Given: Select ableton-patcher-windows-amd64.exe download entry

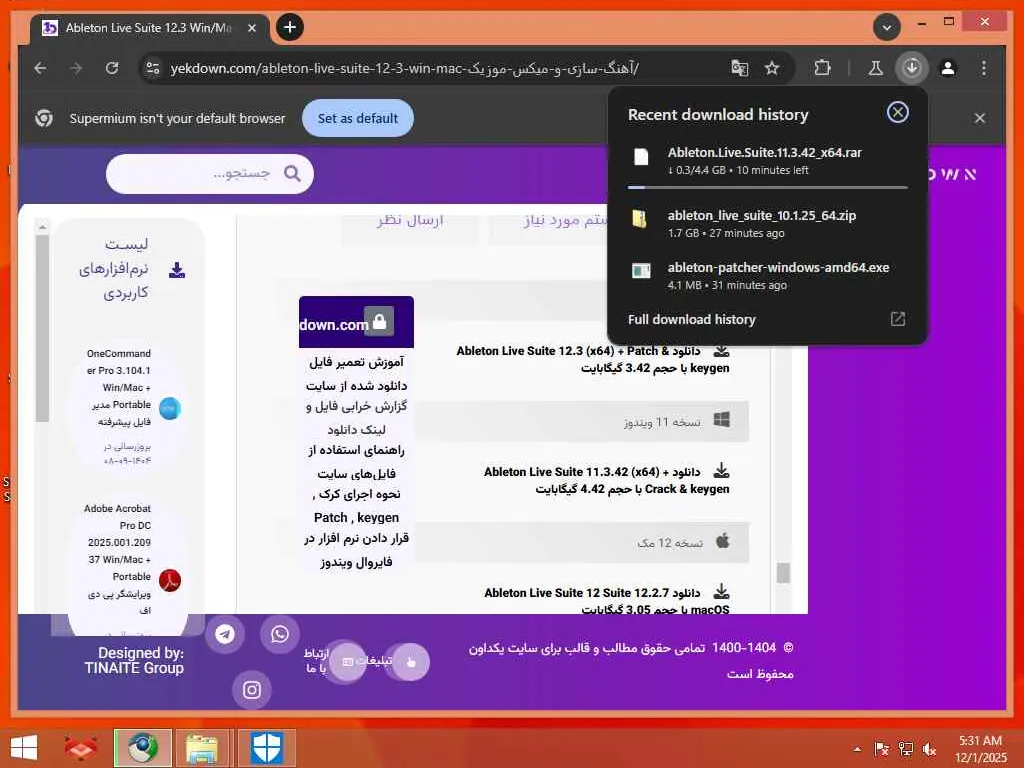Looking at the screenshot, I should [767, 276].
